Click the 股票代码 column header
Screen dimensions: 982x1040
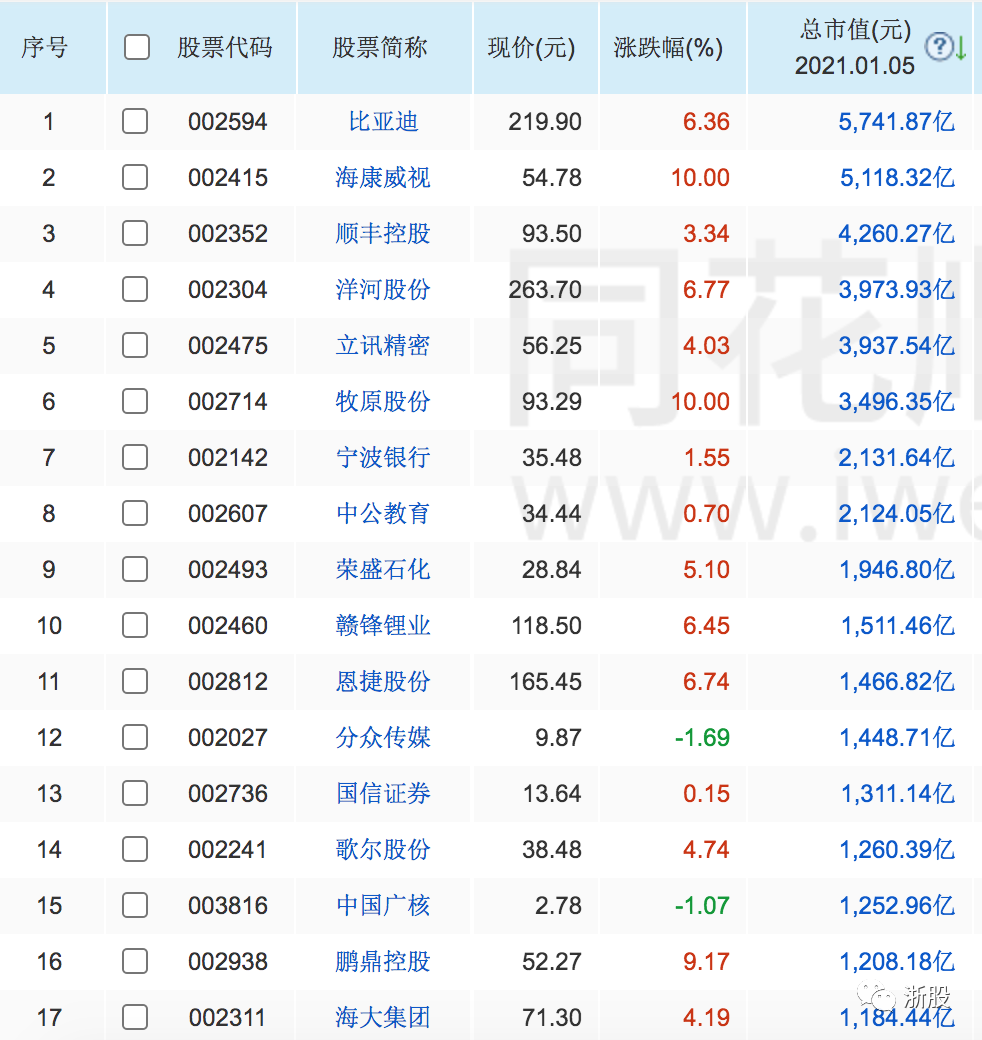point(225,47)
